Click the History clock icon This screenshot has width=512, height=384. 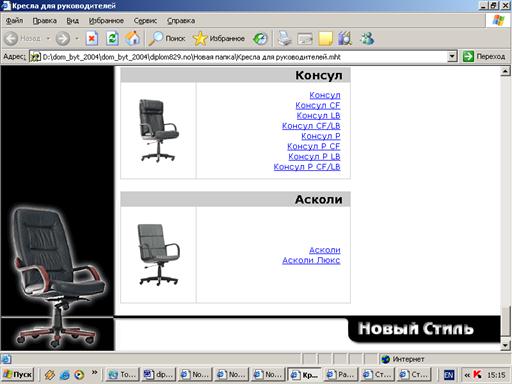tap(260, 39)
